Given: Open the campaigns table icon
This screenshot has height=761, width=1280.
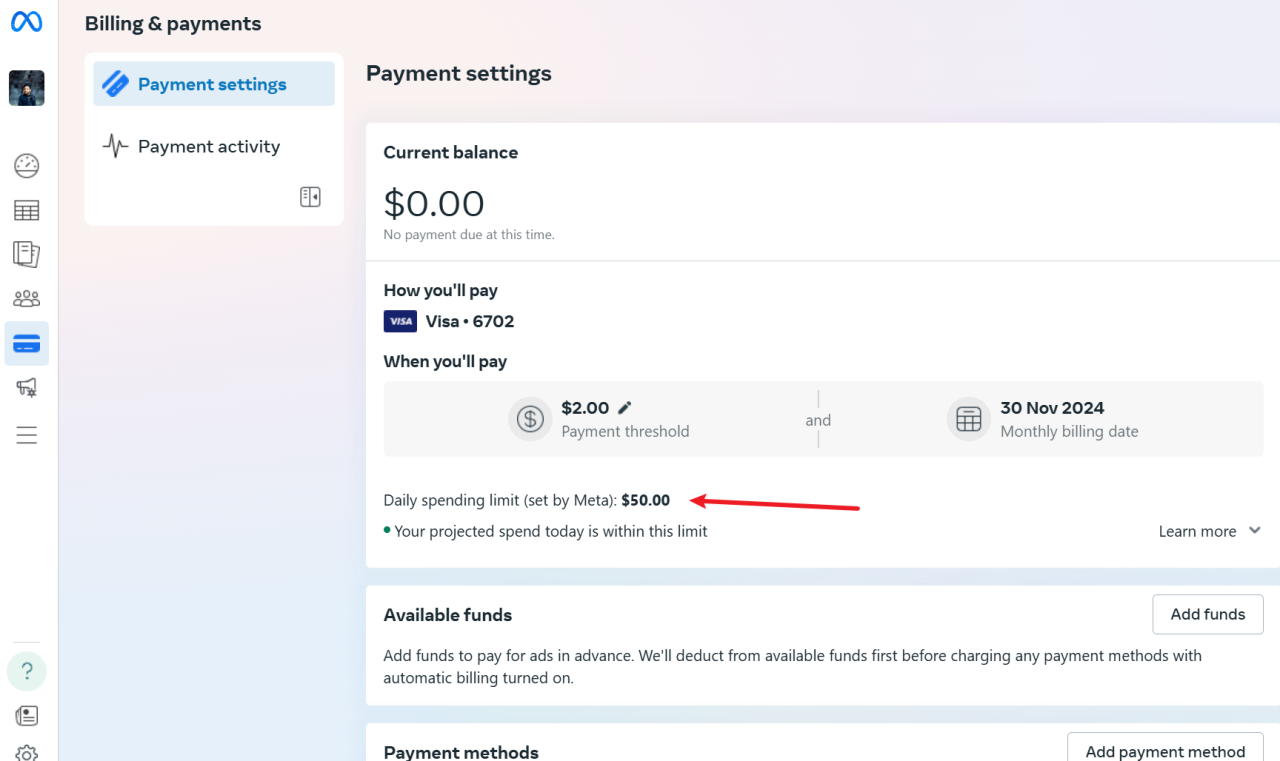Looking at the screenshot, I should coord(27,210).
